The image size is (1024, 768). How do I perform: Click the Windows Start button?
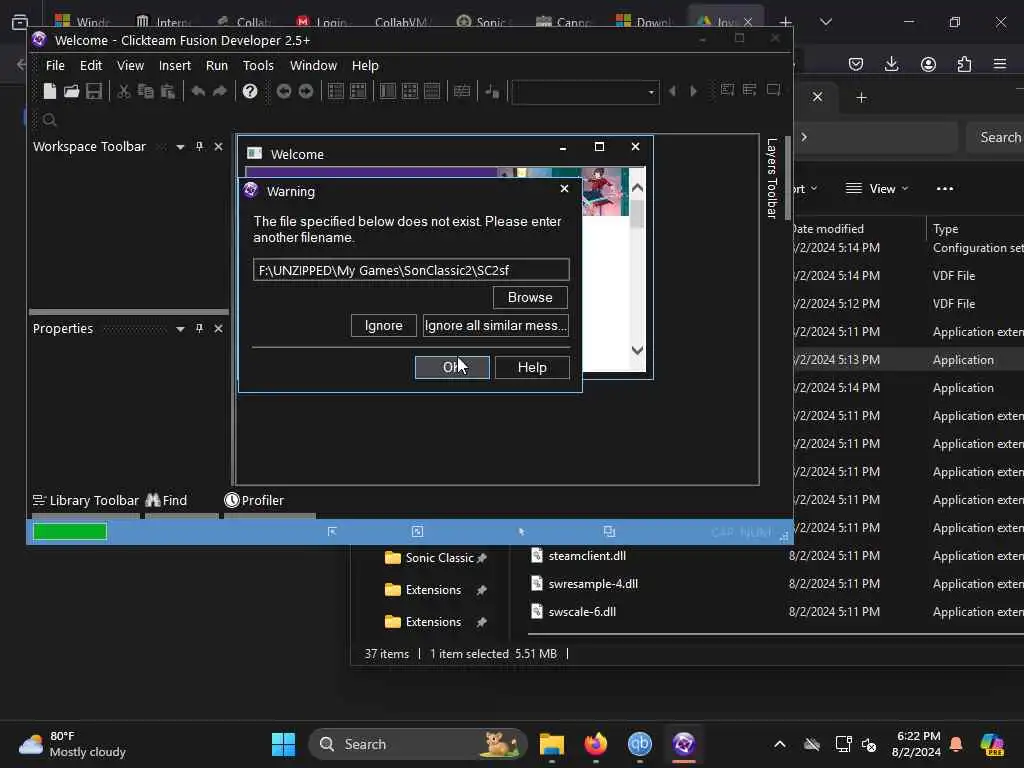tap(283, 744)
